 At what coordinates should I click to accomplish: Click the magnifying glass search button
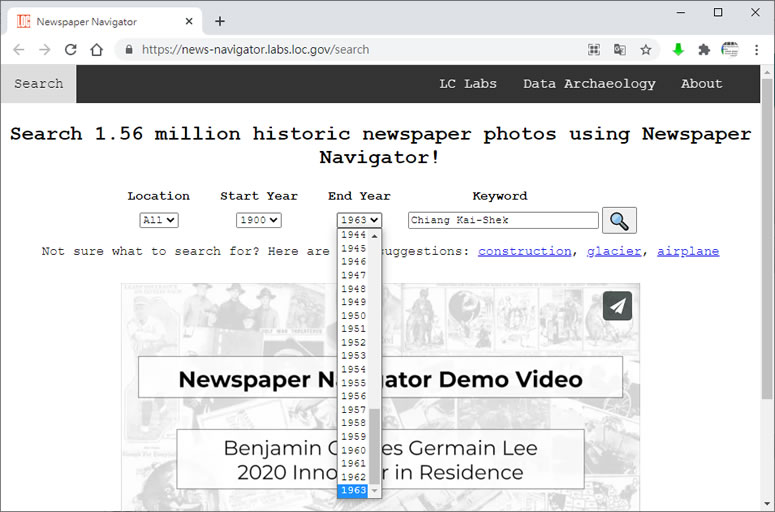[619, 220]
